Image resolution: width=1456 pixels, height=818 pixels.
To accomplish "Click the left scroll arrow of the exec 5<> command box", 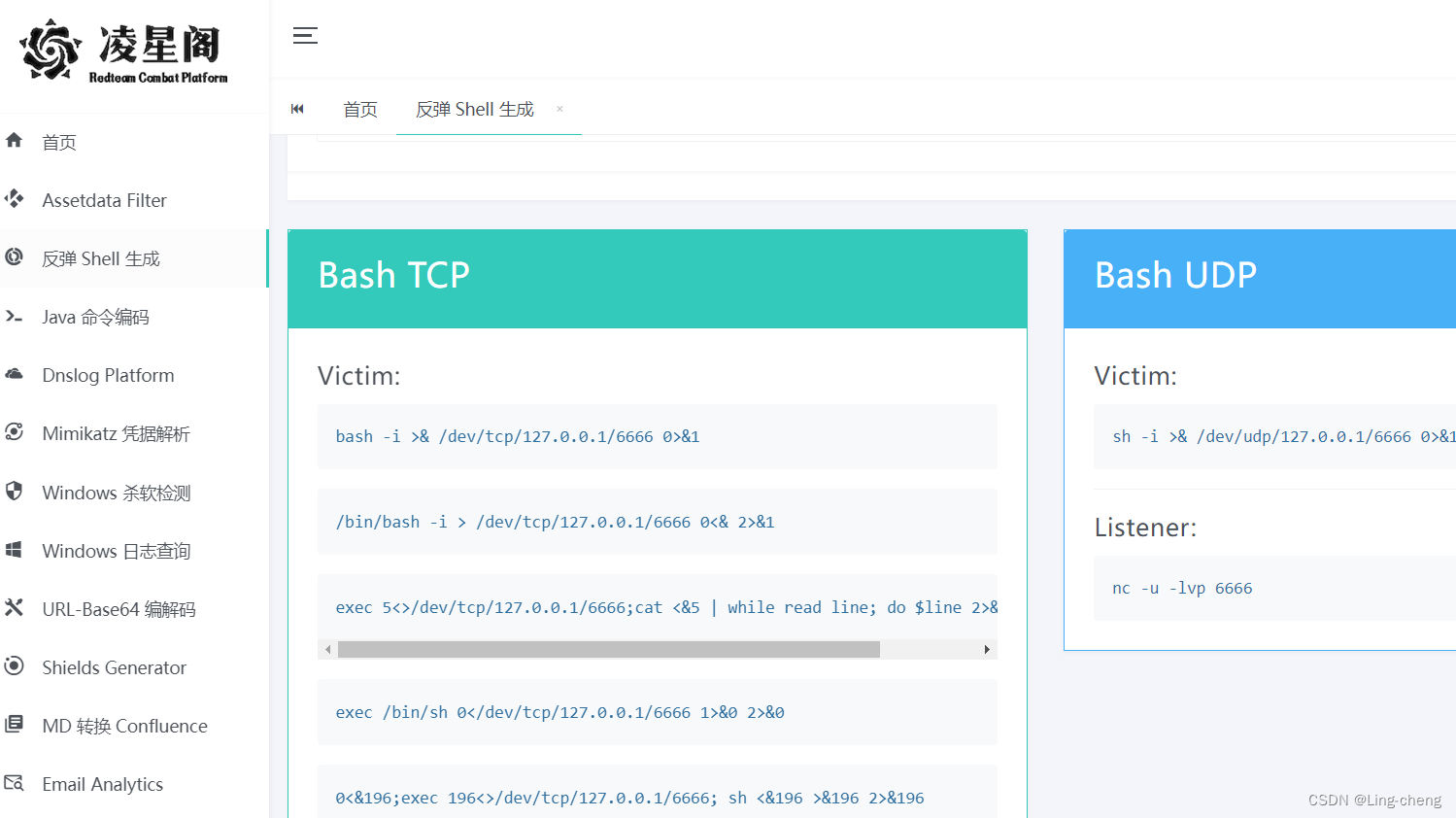I will pos(328,649).
